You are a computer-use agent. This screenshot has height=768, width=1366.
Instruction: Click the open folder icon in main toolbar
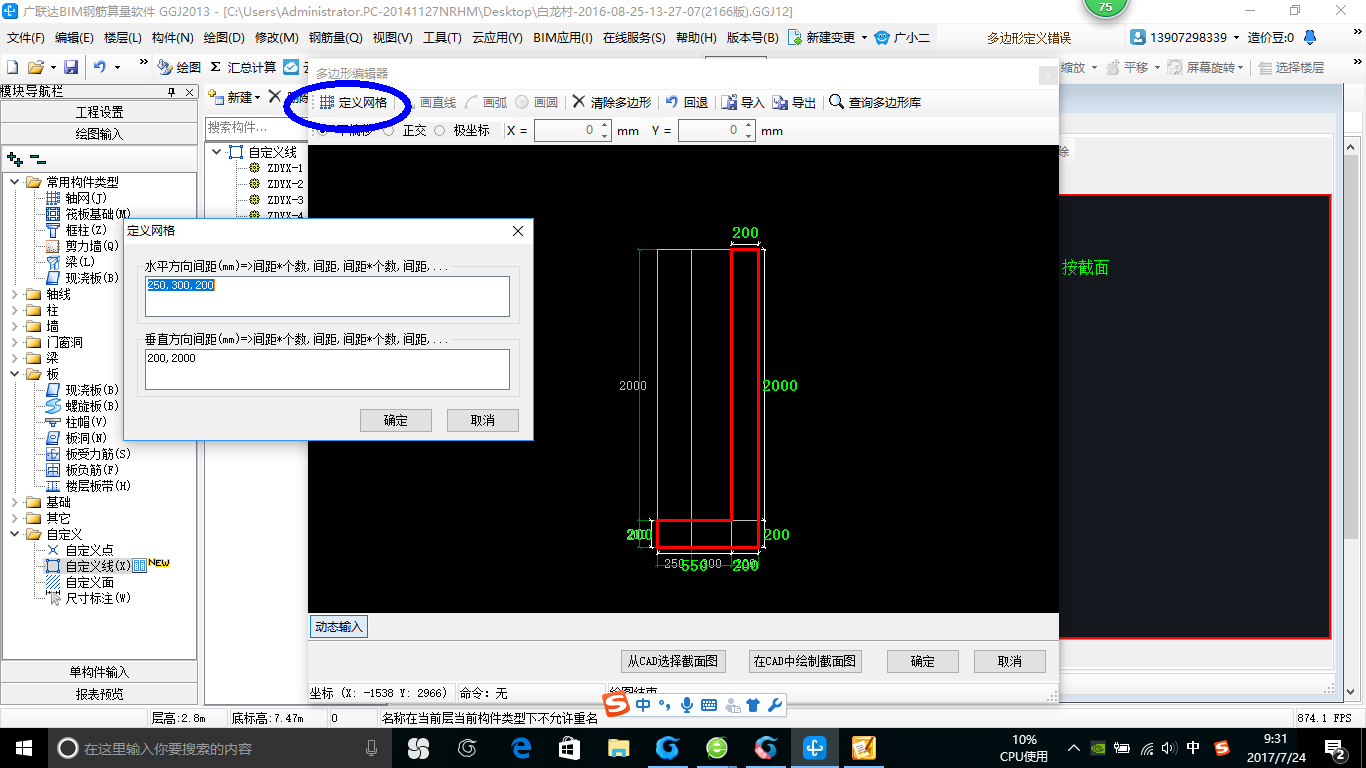[x=36, y=67]
